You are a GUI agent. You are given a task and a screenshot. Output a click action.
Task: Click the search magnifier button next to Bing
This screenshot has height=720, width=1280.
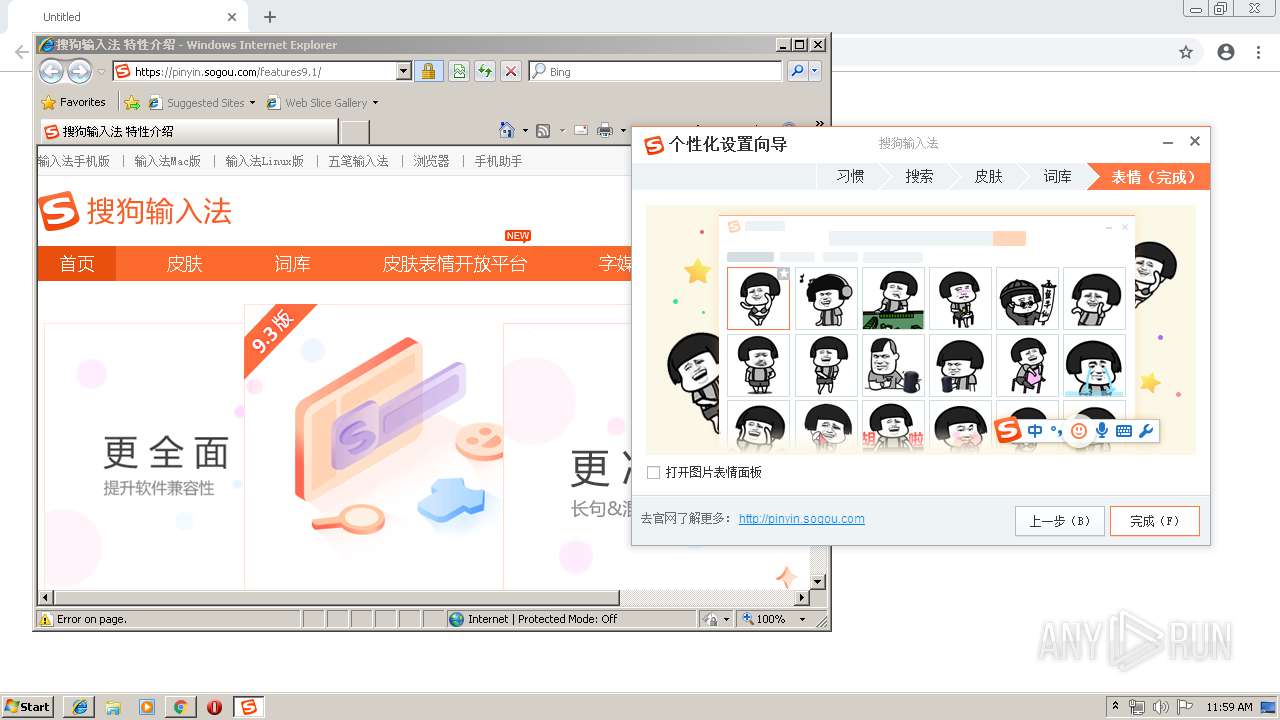(797, 71)
